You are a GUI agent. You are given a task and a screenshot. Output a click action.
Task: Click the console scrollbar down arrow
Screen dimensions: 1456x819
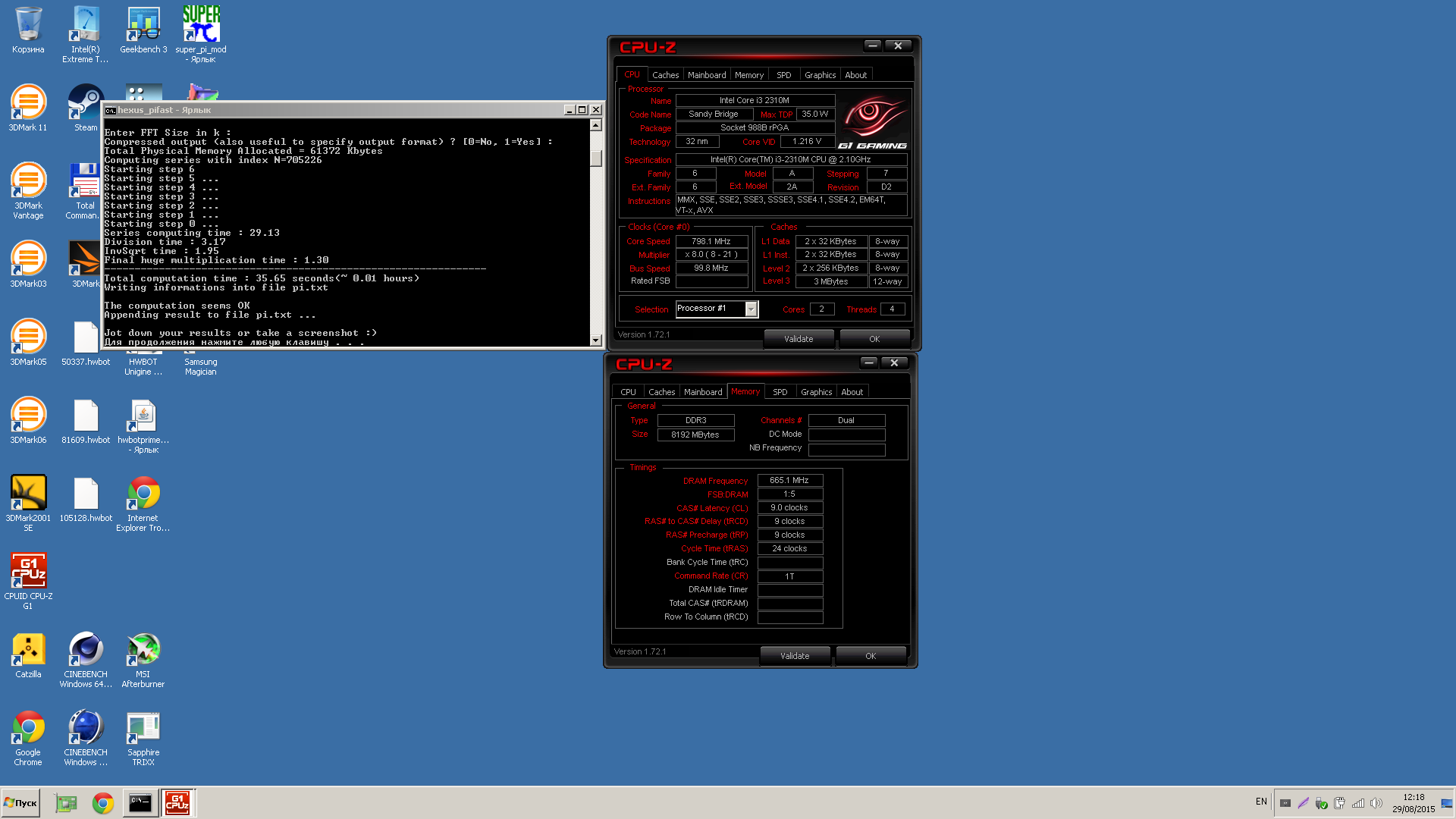pyautogui.click(x=596, y=340)
